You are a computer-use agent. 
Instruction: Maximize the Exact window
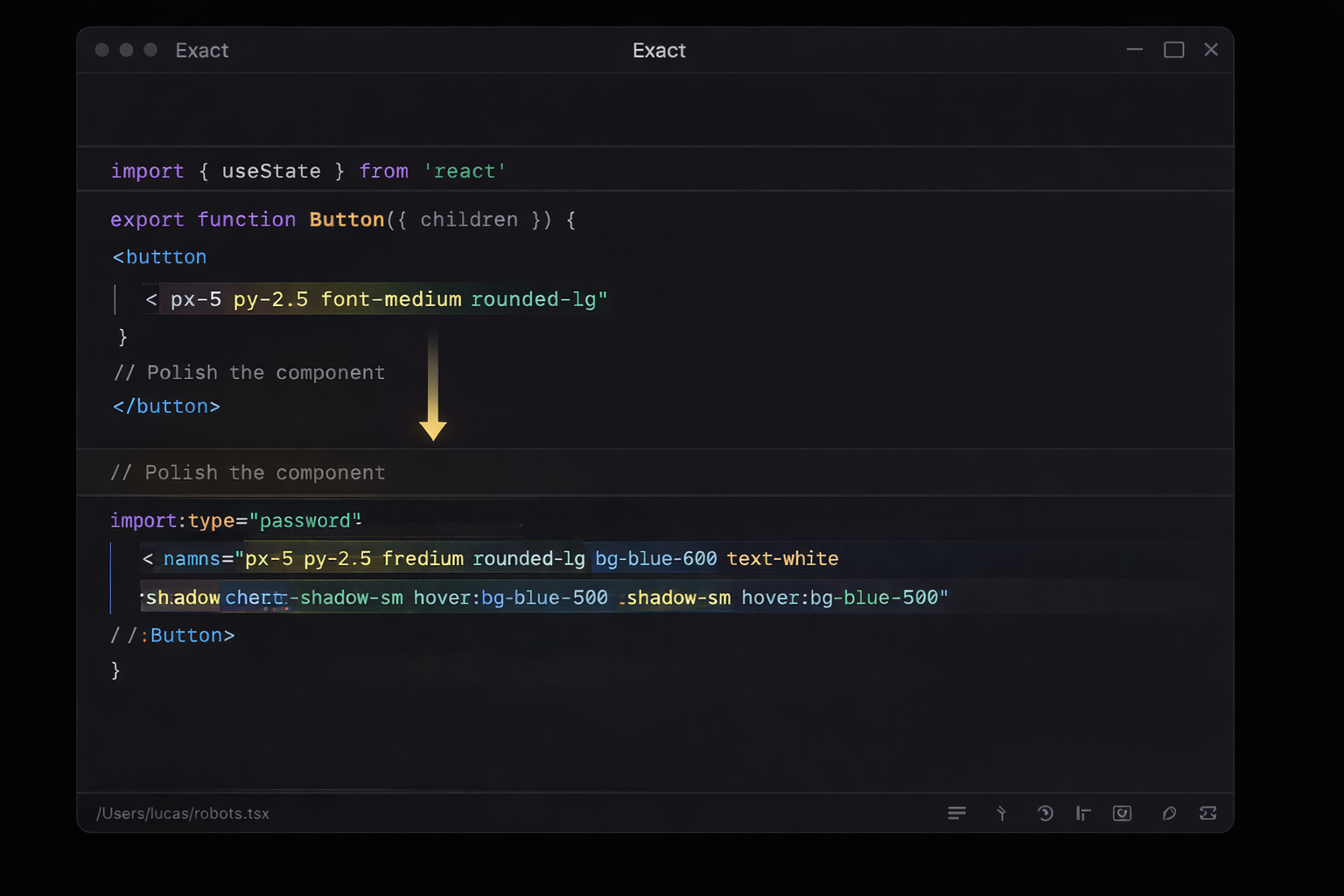click(1173, 50)
